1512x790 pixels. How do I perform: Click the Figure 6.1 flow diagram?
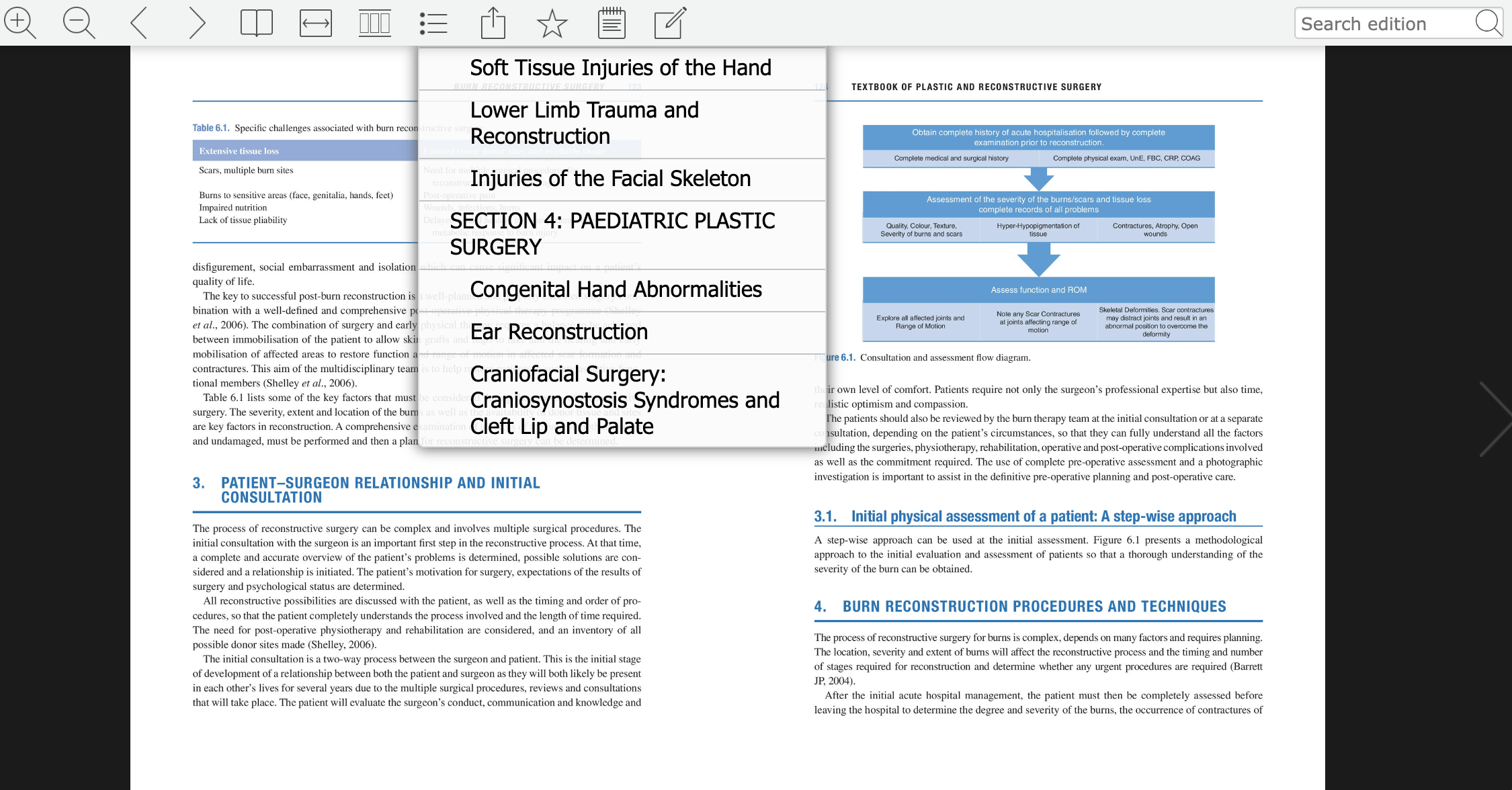pos(1038,233)
